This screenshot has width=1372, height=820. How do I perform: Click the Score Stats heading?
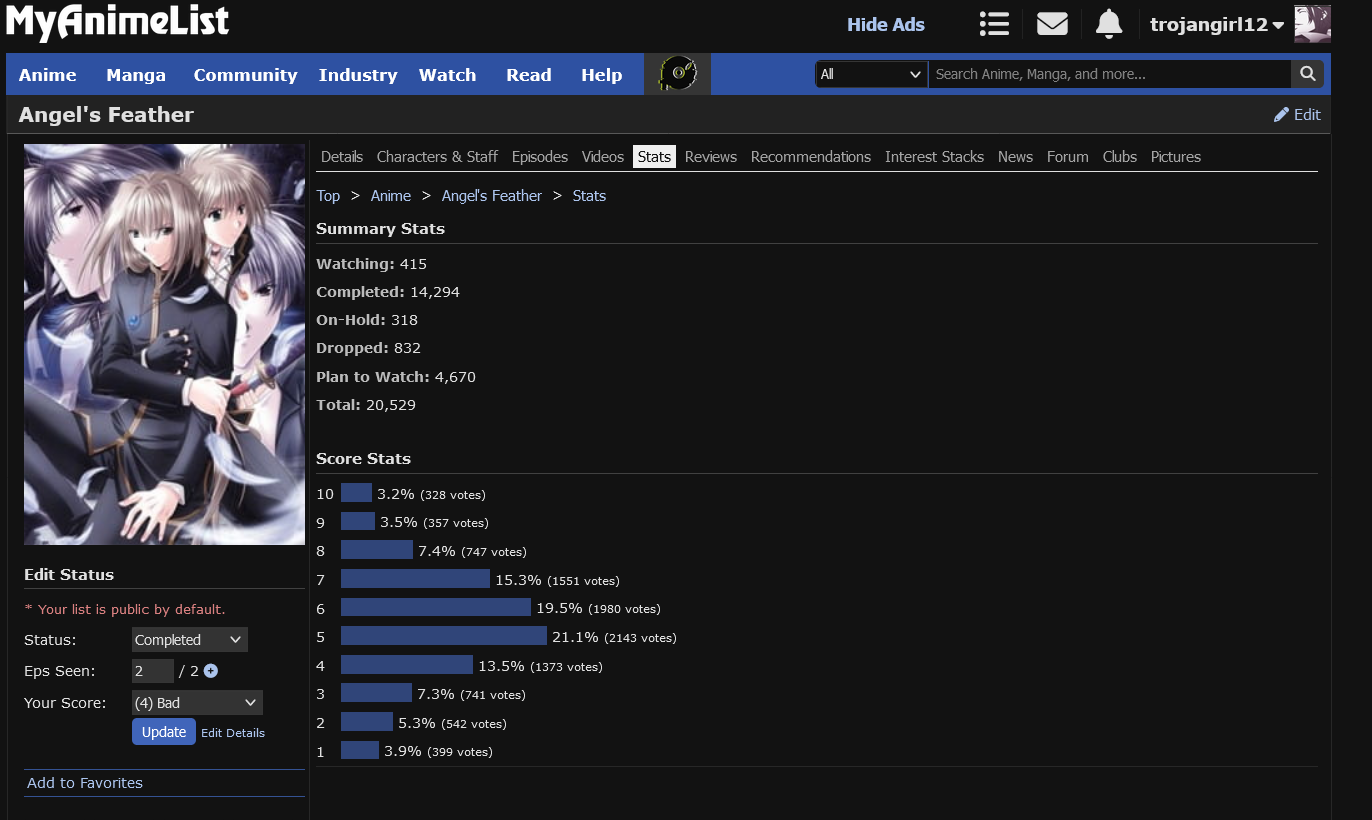point(364,459)
